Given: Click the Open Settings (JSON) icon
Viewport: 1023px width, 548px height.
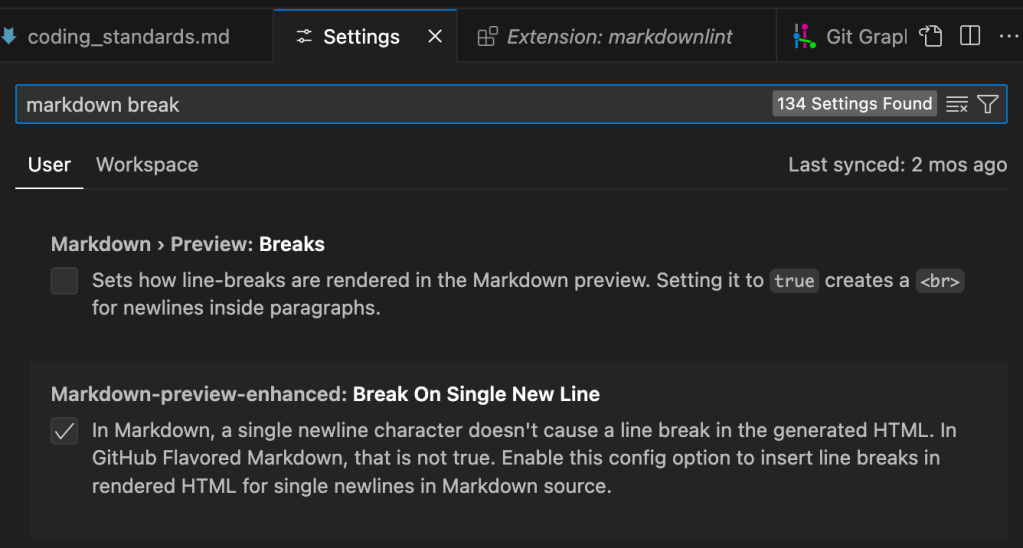Looking at the screenshot, I should (931, 36).
